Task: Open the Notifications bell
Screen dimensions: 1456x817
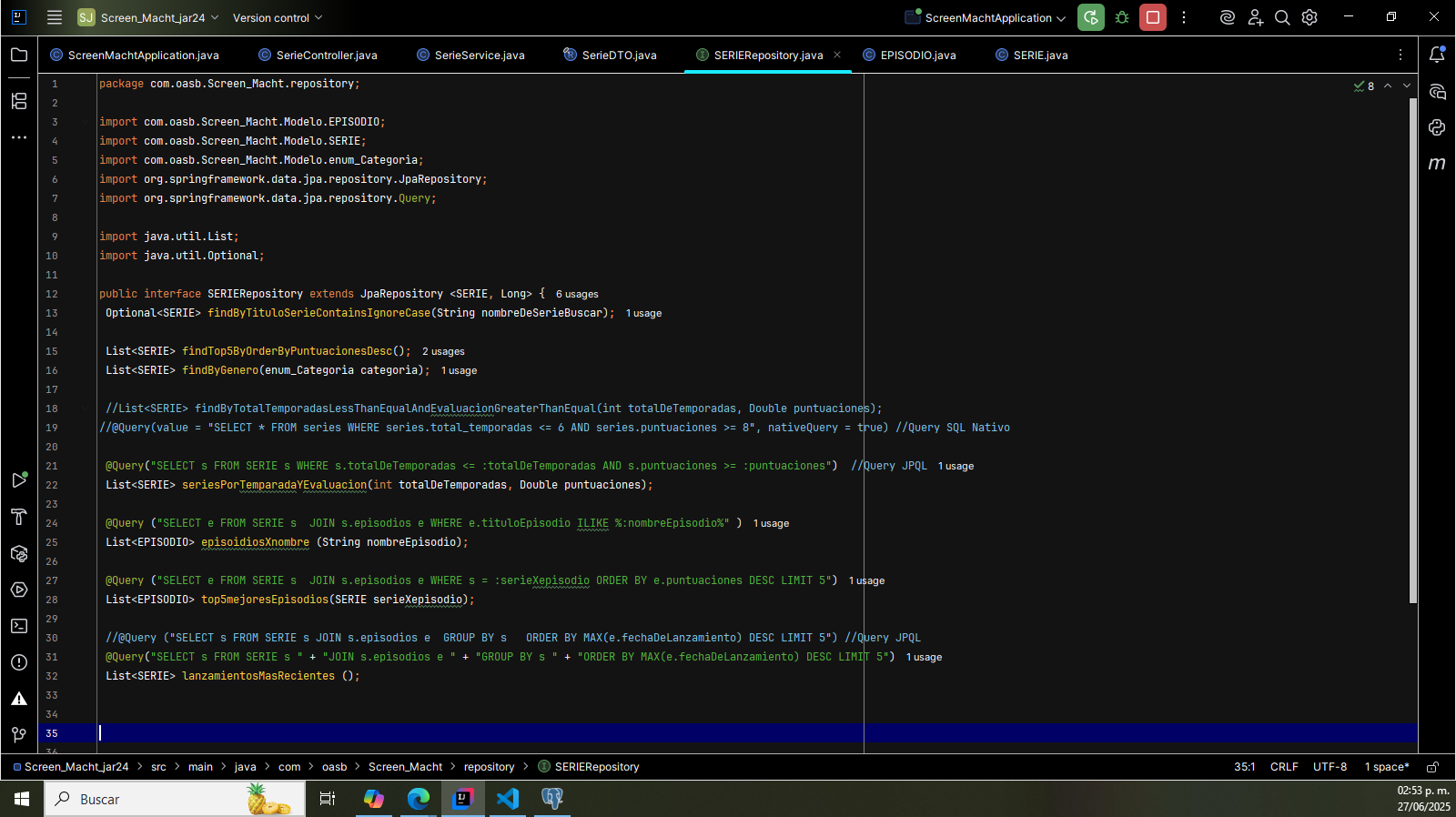Action: [x=1437, y=55]
